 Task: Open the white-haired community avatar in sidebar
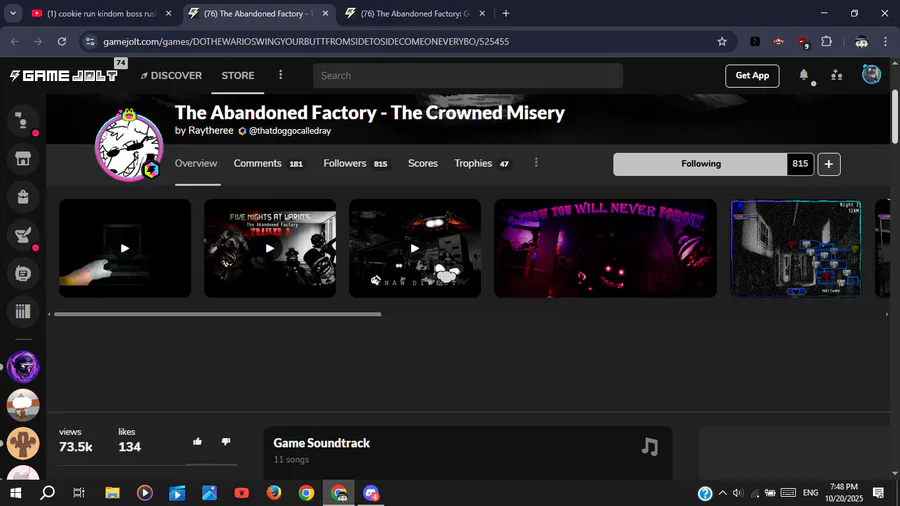pos(23,405)
